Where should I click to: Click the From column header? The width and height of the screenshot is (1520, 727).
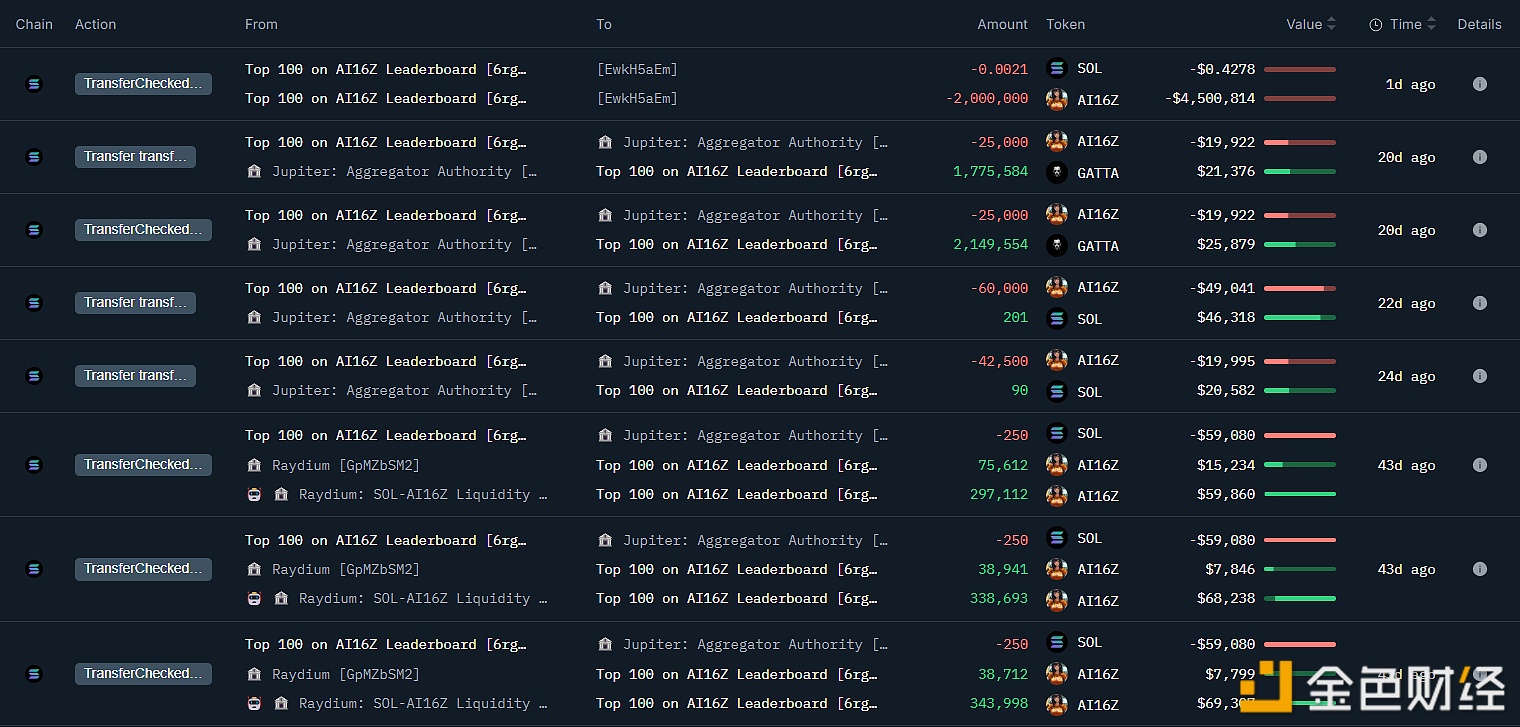tap(261, 24)
